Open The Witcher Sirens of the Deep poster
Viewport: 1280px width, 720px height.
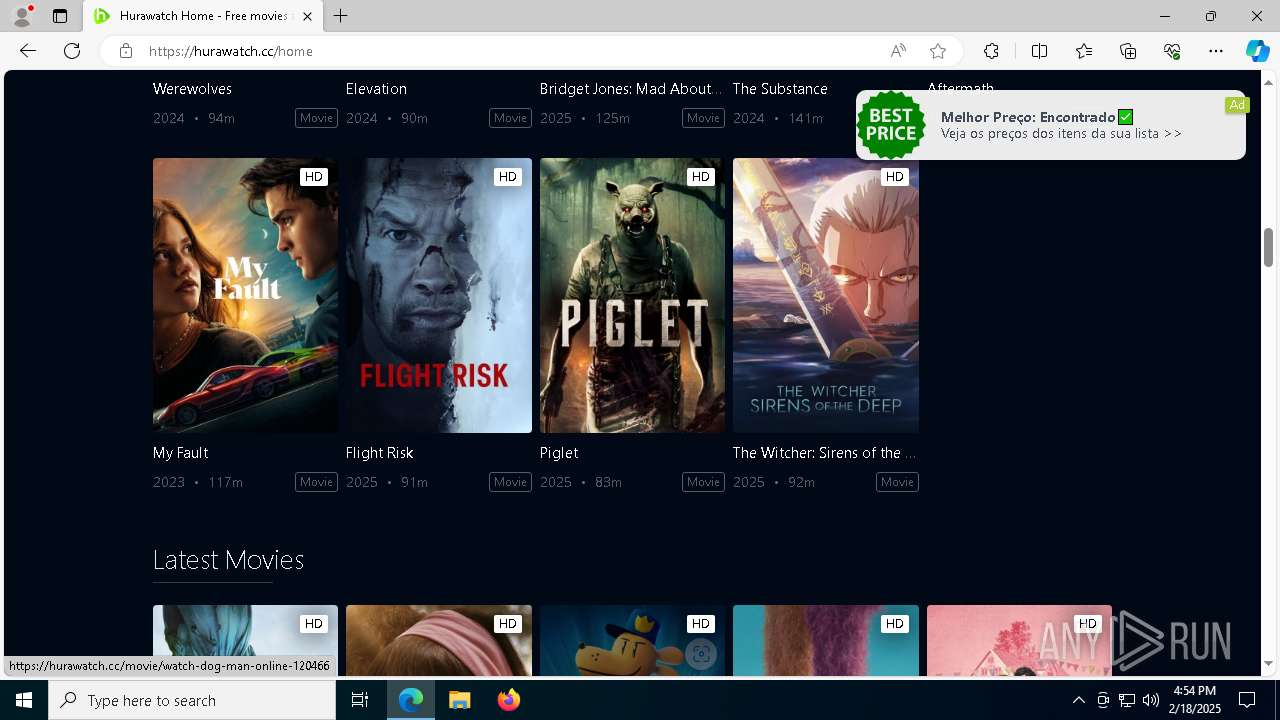(x=826, y=295)
